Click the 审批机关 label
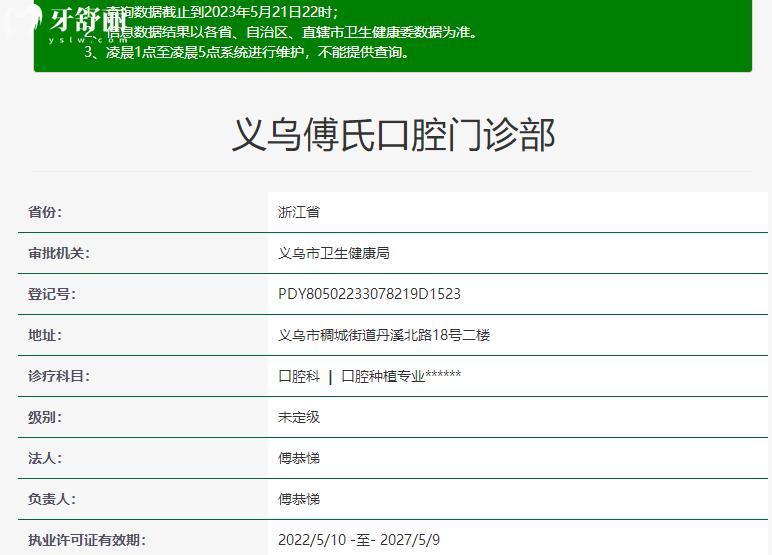 tap(59, 253)
